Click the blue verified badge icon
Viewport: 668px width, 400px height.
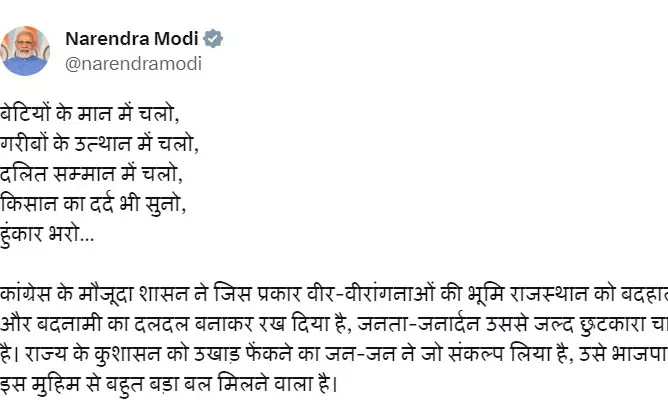click(213, 39)
